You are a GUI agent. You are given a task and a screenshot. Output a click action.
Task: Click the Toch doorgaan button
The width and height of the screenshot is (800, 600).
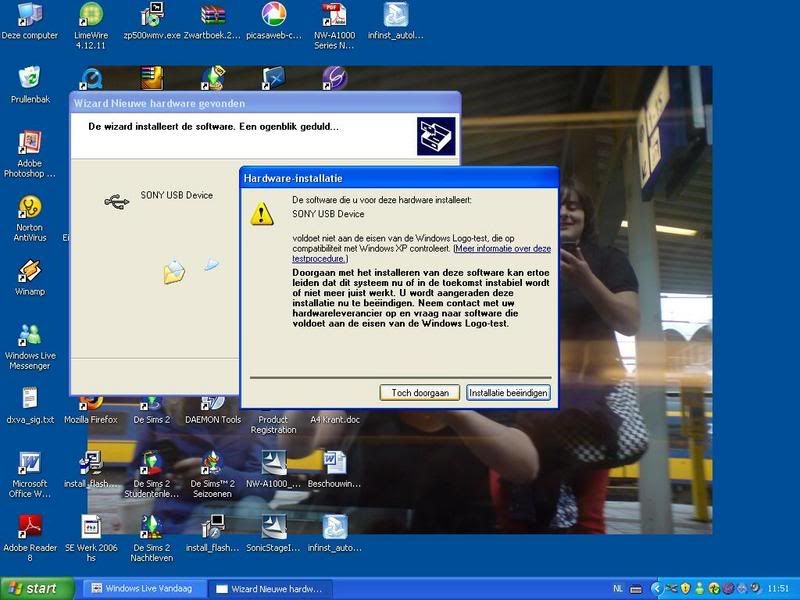(x=419, y=392)
